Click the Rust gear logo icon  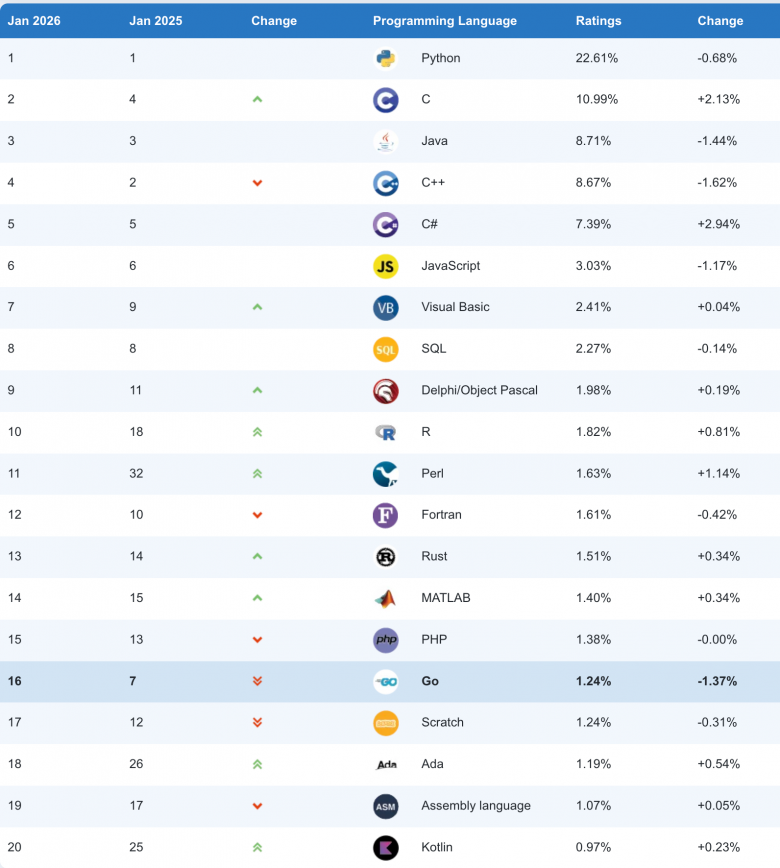tap(385, 557)
